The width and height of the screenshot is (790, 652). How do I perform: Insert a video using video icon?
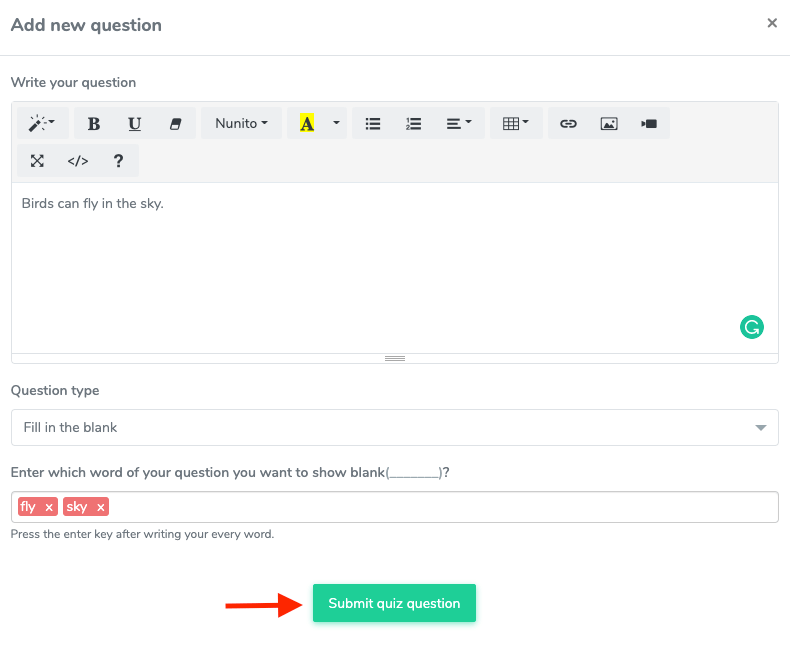tap(649, 124)
